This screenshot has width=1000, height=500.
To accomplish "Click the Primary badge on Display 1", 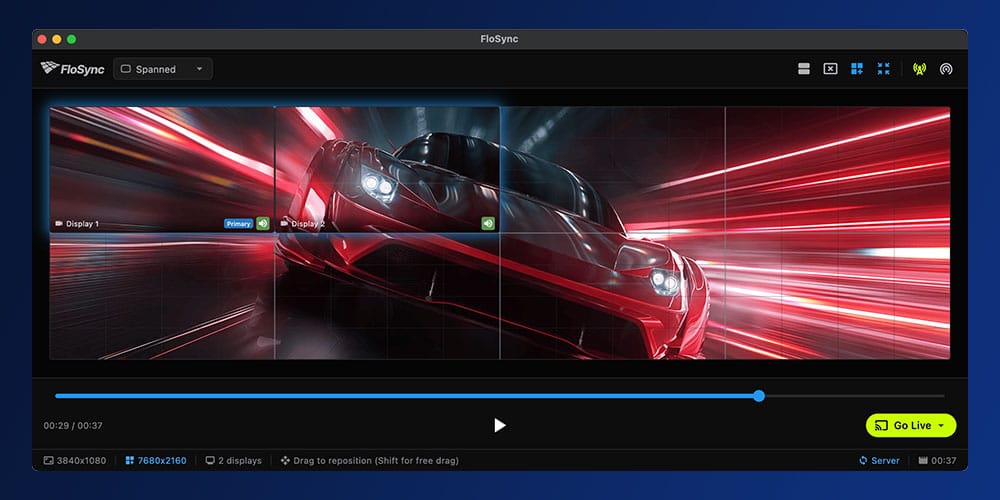I will (239, 224).
